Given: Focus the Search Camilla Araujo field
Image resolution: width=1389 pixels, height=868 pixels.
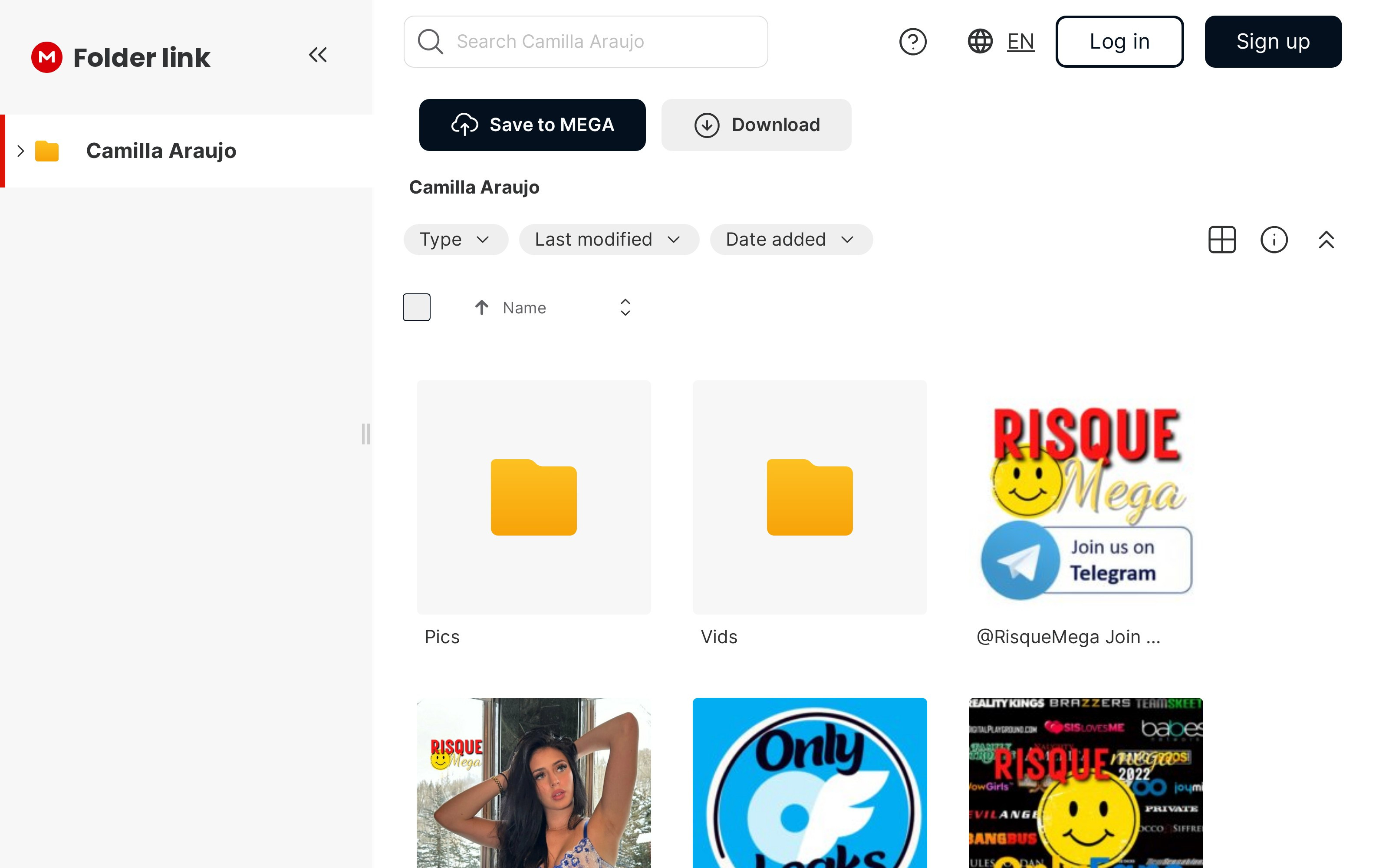Looking at the screenshot, I should (x=586, y=41).
